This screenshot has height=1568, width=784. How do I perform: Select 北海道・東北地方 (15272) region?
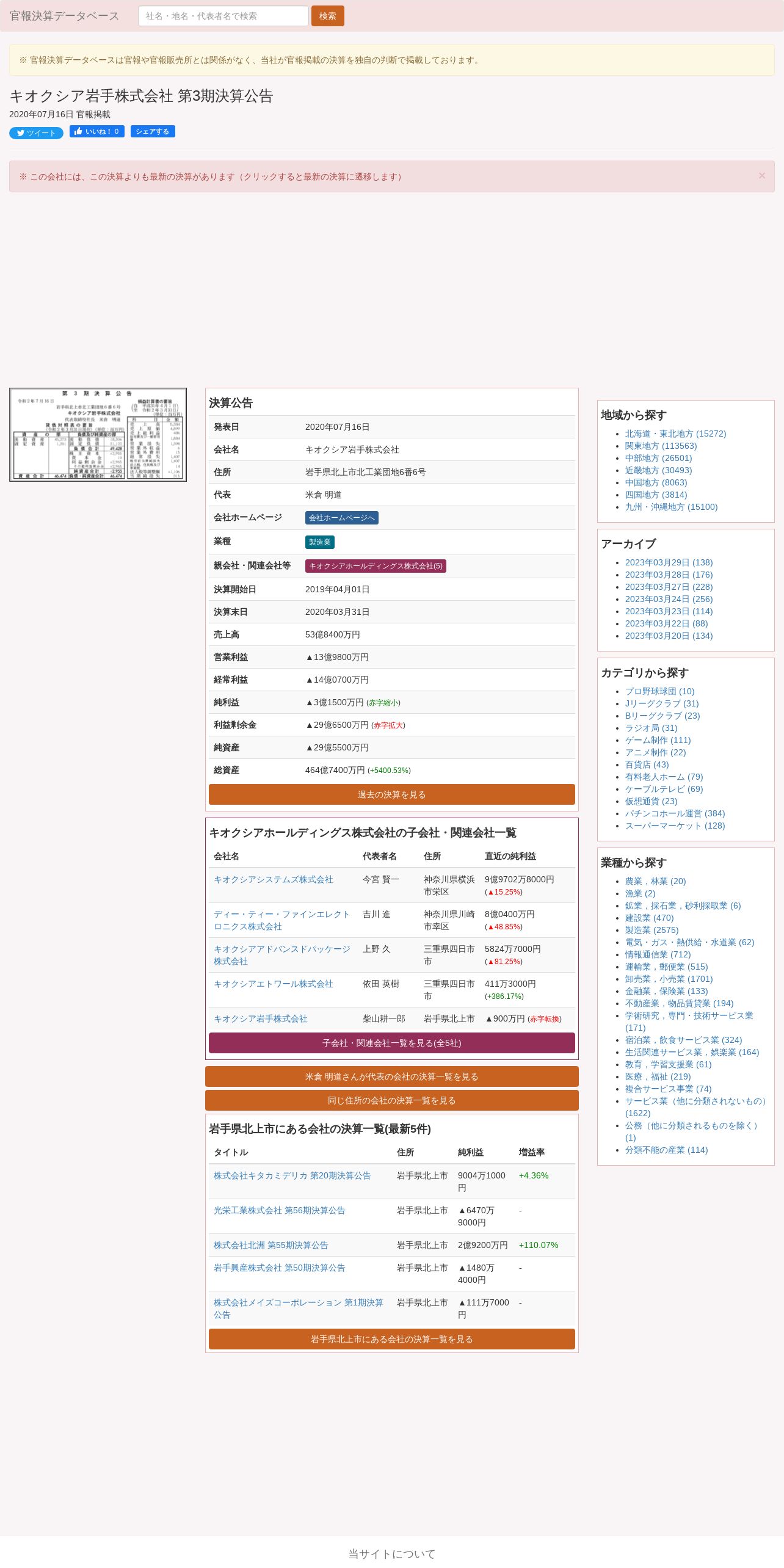[675, 434]
